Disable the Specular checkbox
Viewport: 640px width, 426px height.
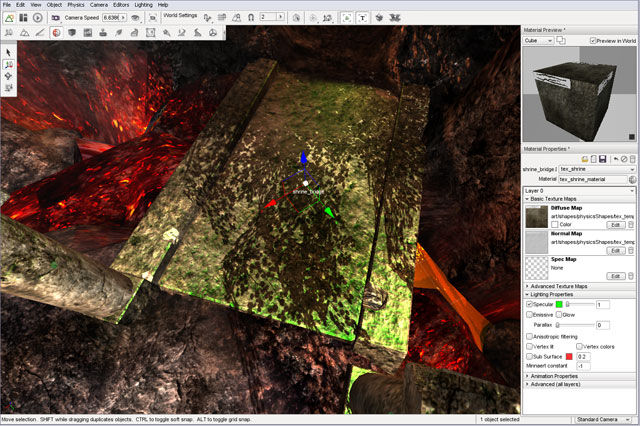click(x=529, y=304)
